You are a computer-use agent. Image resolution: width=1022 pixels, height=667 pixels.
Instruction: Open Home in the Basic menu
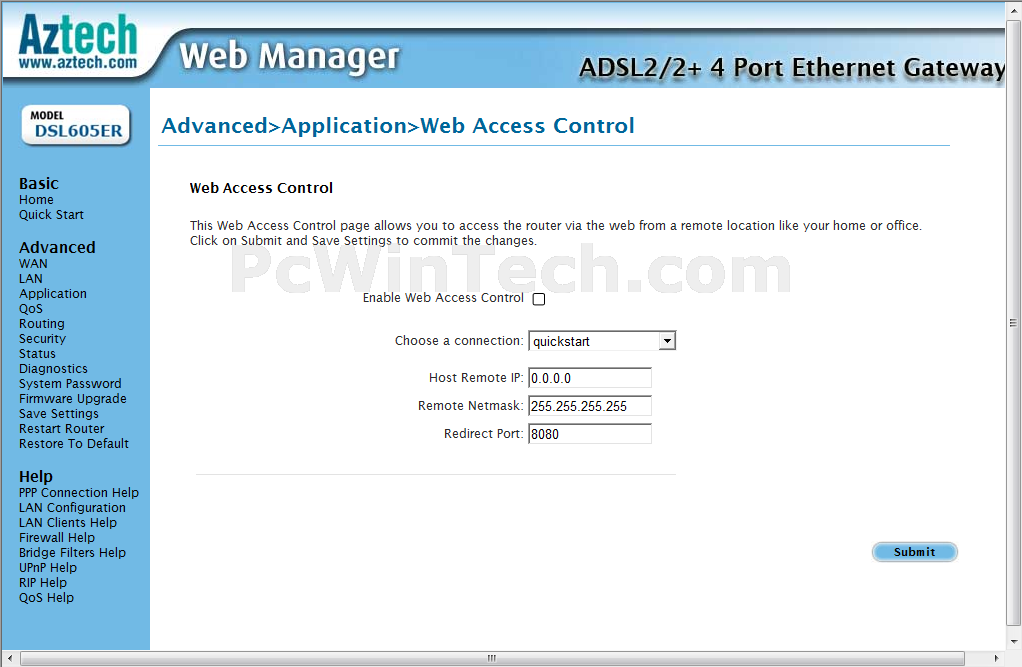[x=36, y=200]
